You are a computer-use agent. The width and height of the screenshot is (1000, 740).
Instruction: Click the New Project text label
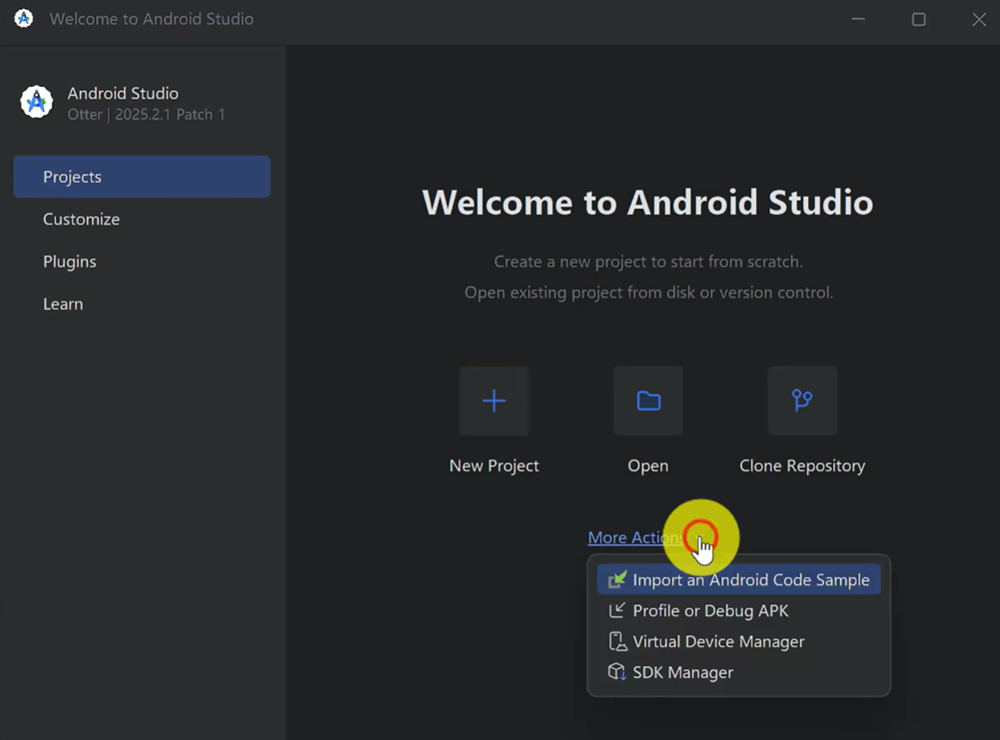click(494, 466)
